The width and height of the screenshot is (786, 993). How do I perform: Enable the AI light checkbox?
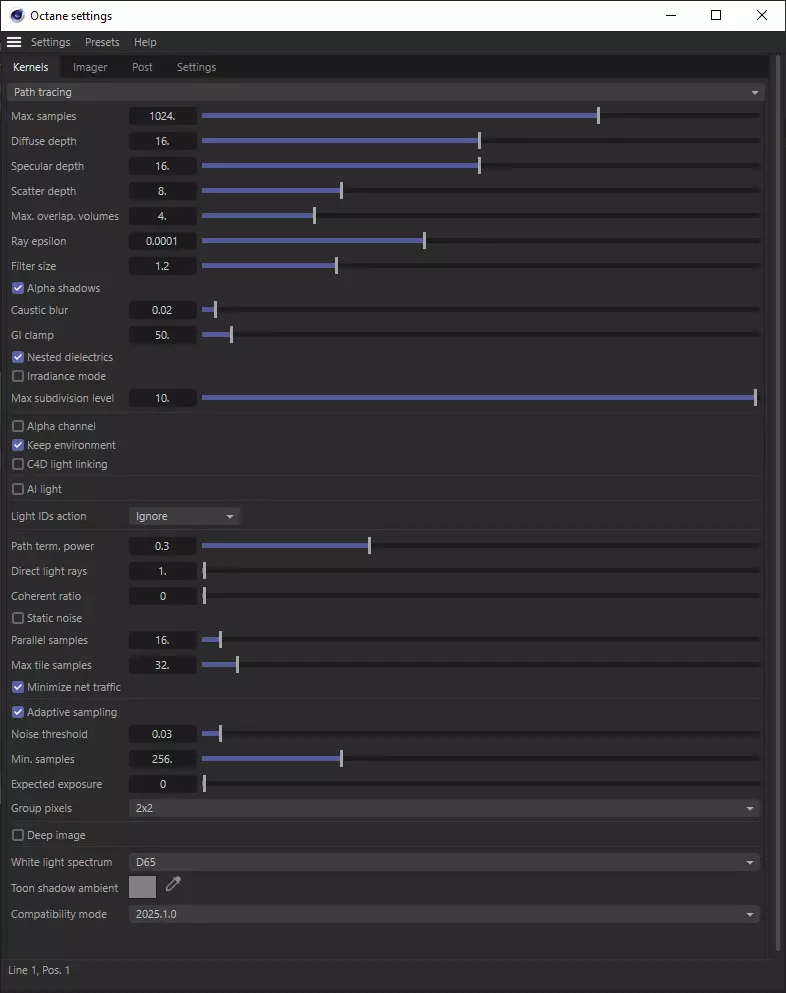pyautogui.click(x=18, y=489)
